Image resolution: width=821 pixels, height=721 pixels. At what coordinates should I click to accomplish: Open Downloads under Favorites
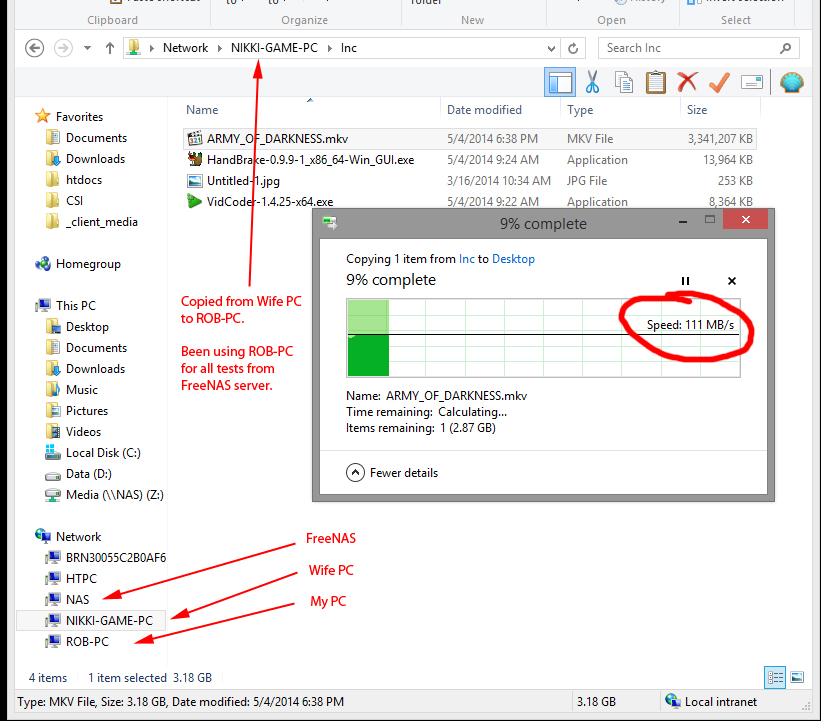[95, 159]
